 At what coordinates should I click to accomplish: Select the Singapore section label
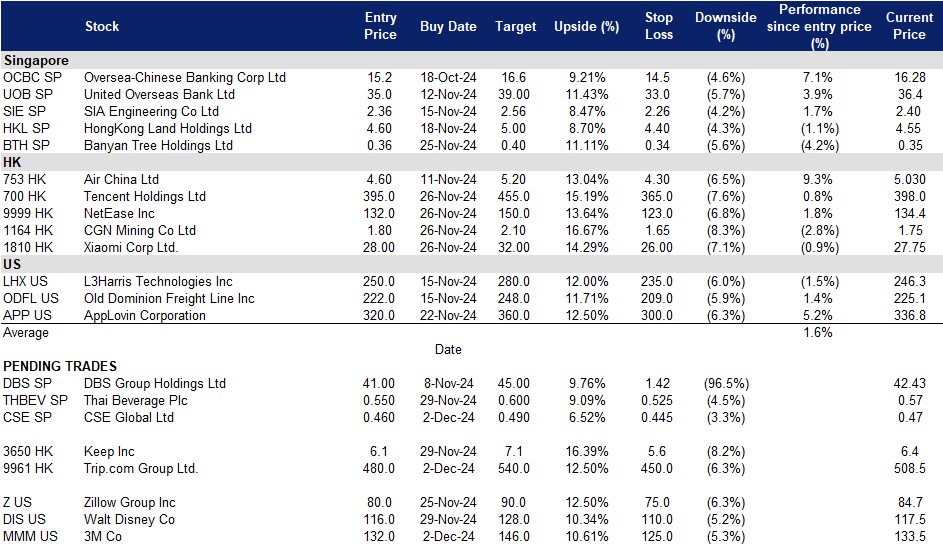click(36, 61)
